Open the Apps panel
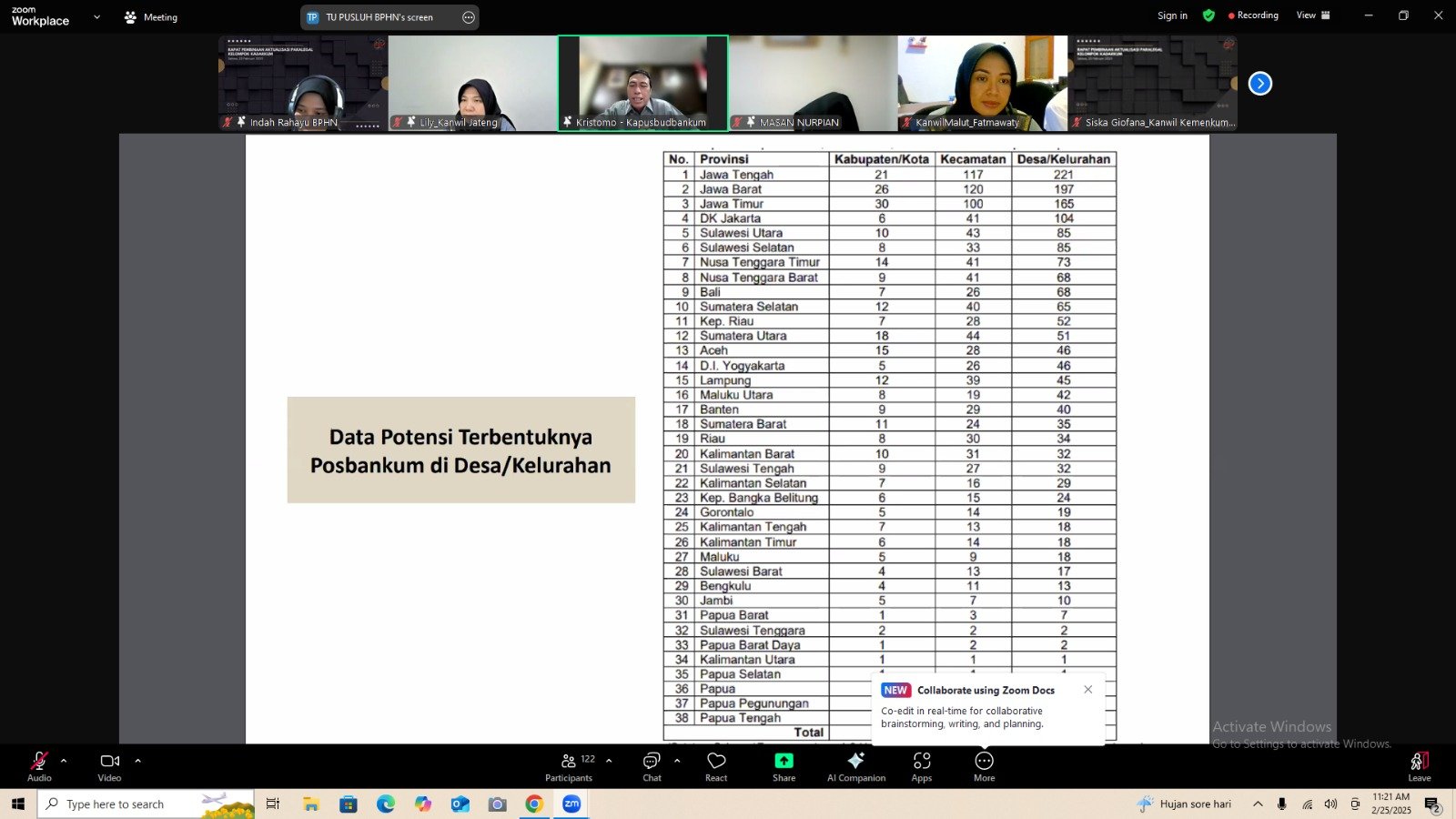 tap(922, 766)
